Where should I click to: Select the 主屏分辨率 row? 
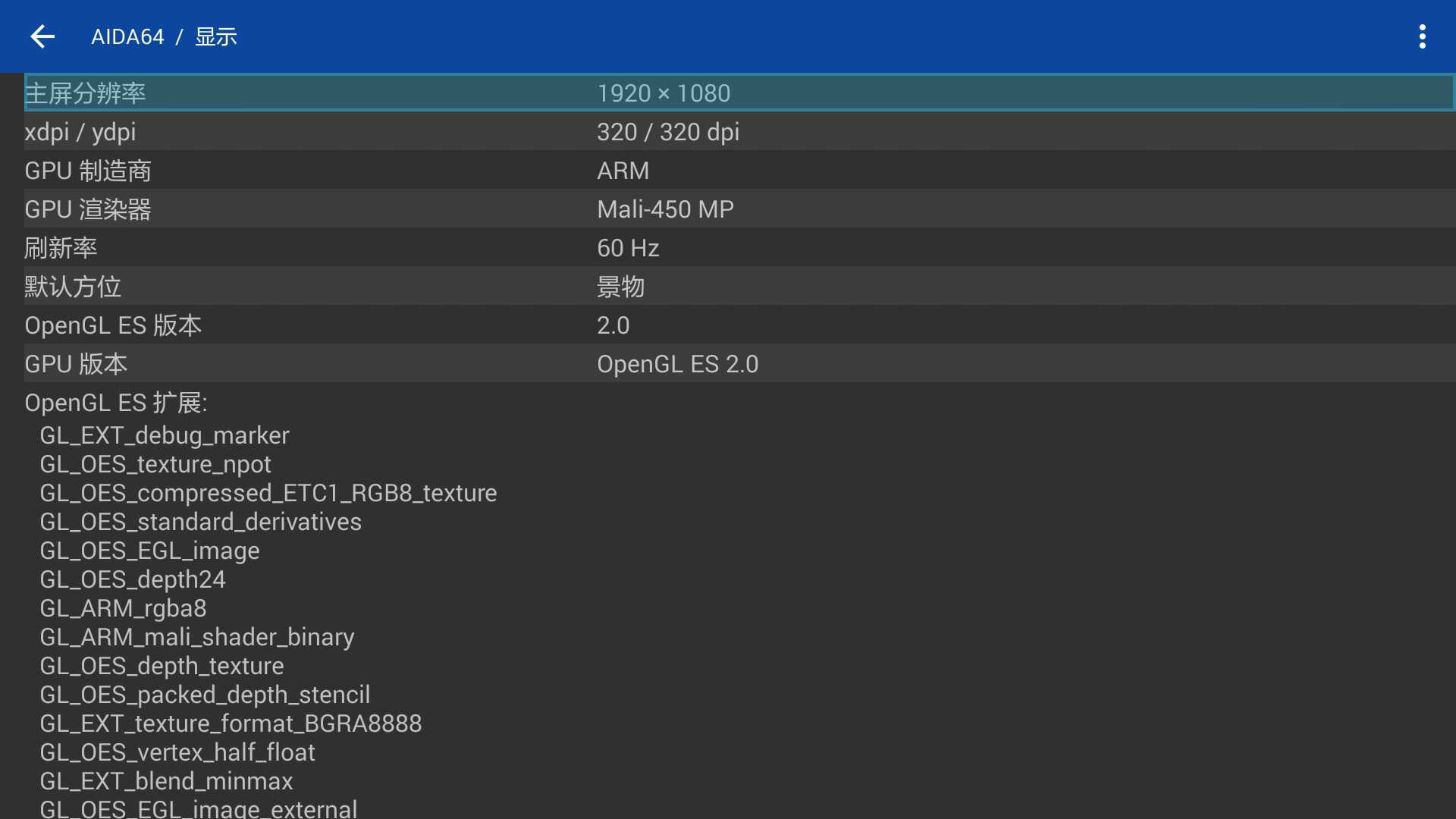point(739,93)
